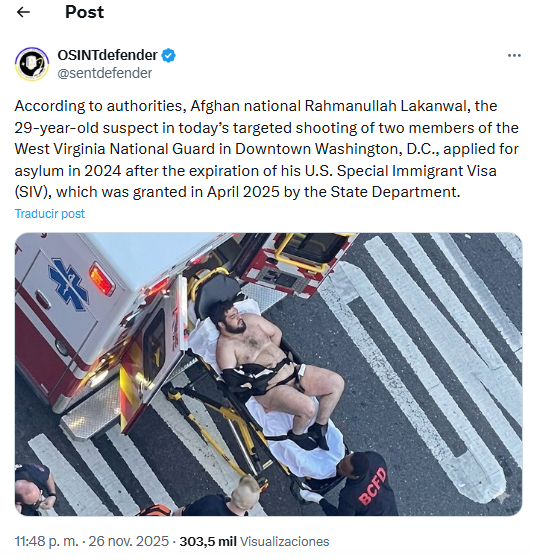Click the red BCFD lettering on jacket
This screenshot has height=560, width=534.
coord(373,486)
